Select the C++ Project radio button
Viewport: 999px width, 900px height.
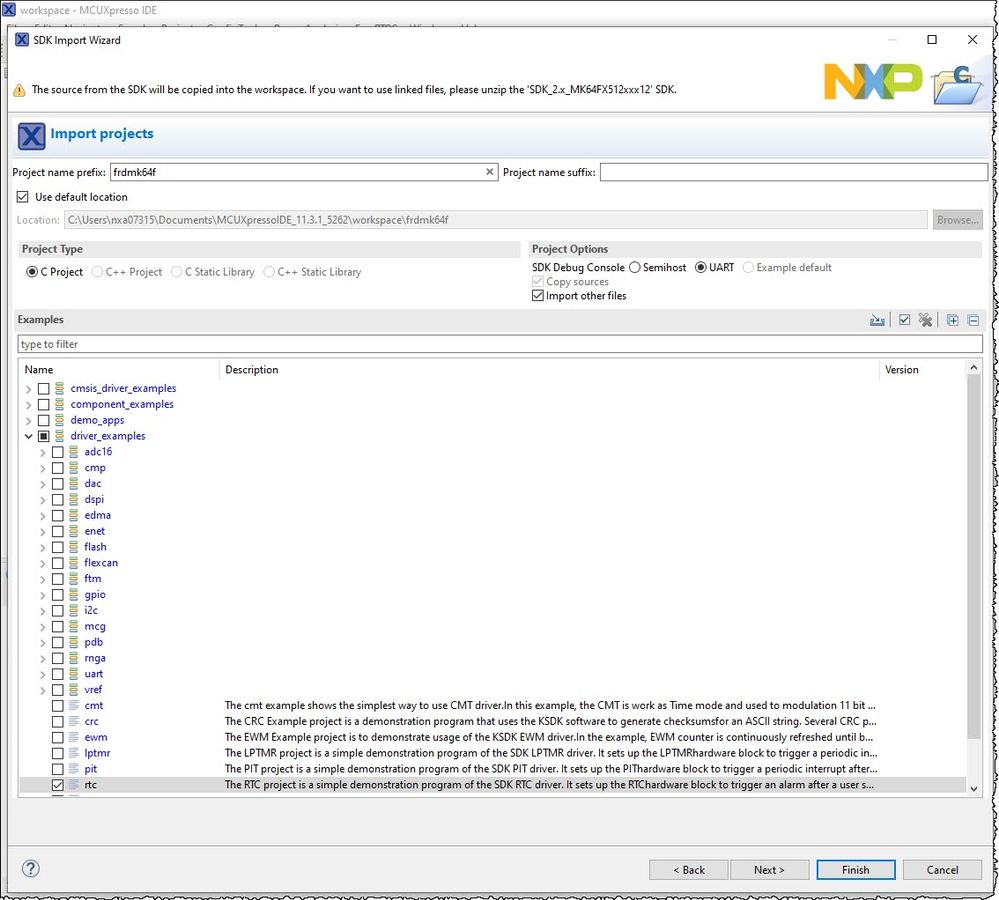pos(97,272)
